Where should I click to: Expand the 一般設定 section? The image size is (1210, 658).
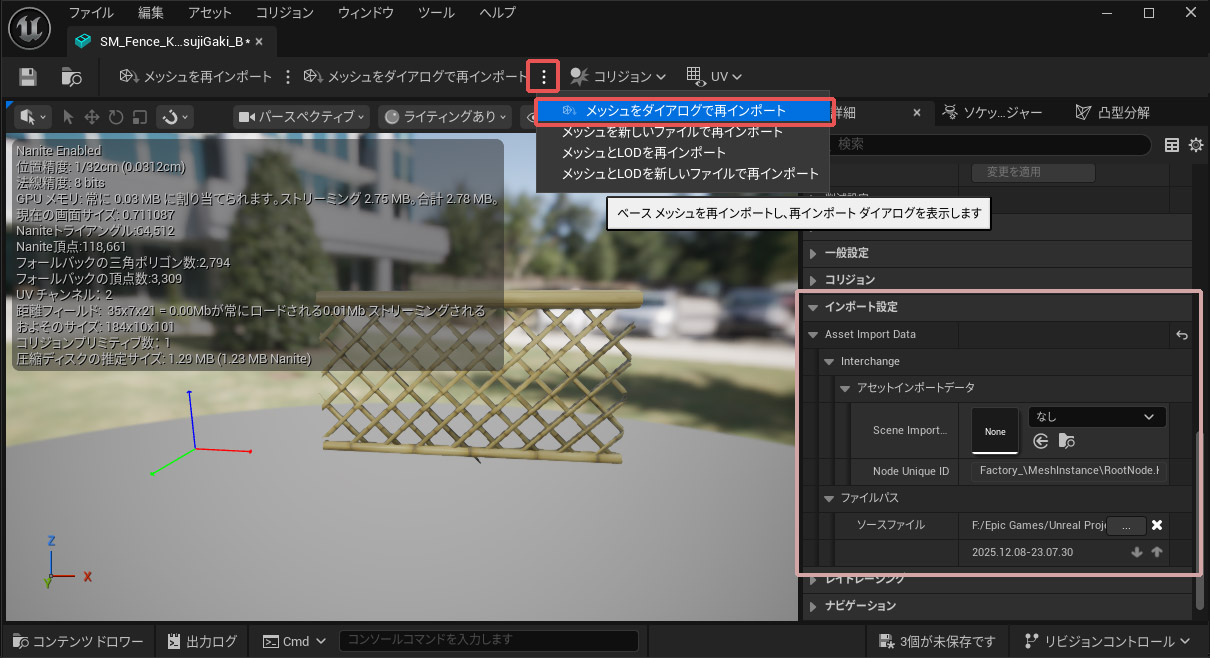[813, 253]
